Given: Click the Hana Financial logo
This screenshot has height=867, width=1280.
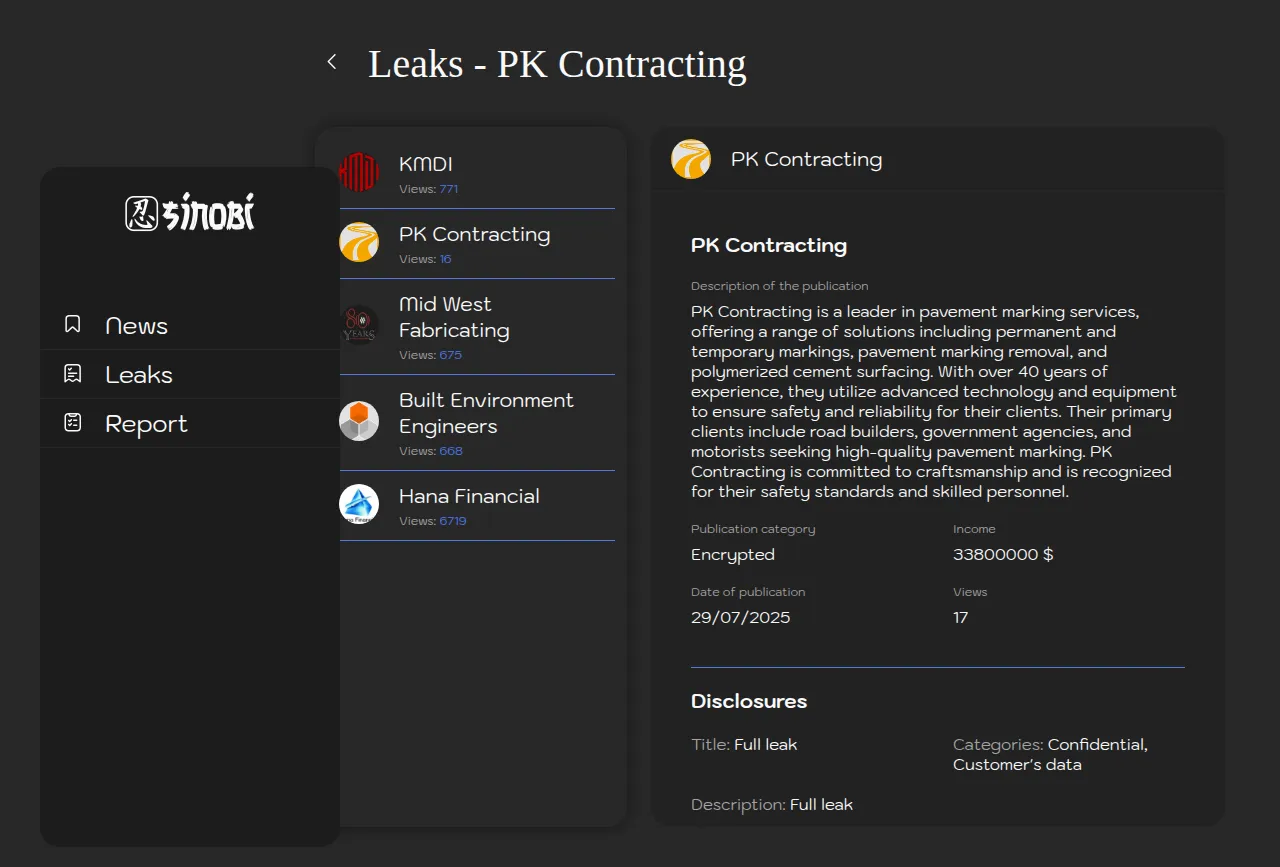Looking at the screenshot, I should coord(359,504).
